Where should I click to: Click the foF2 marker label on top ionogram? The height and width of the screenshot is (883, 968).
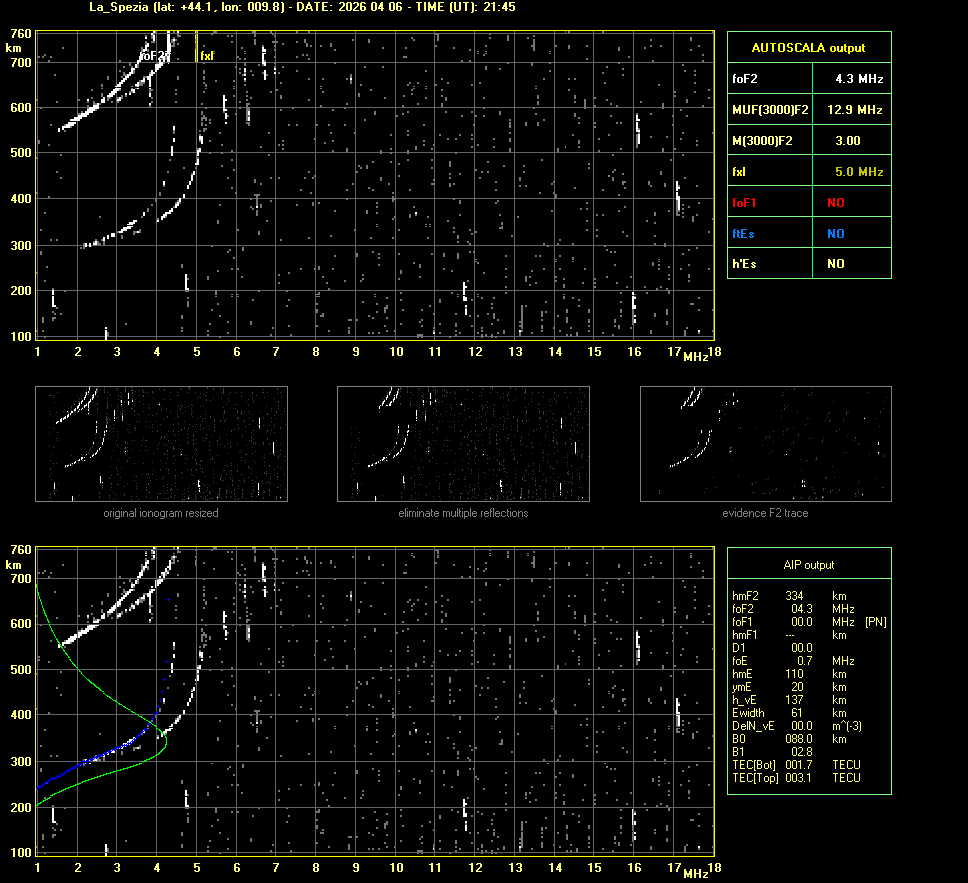click(153, 56)
